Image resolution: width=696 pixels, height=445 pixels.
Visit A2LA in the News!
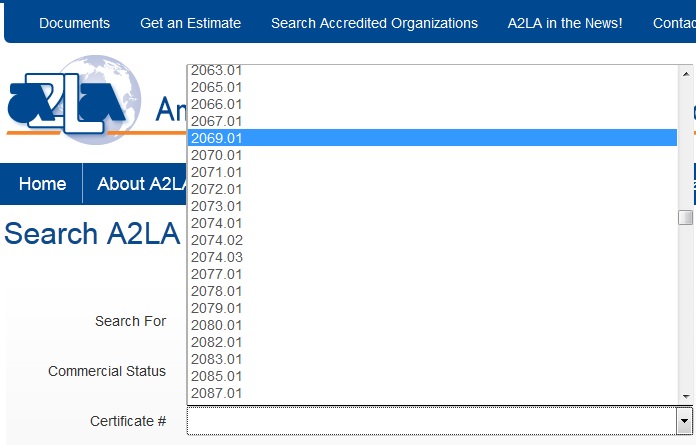[x=565, y=23]
